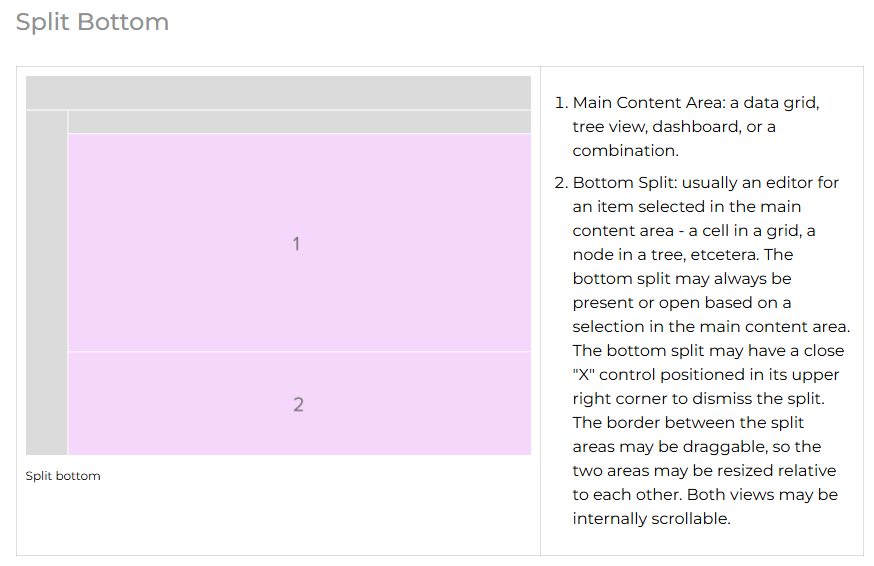Click the divider line between areas 1 and 2
The image size is (874, 566).
(x=299, y=352)
